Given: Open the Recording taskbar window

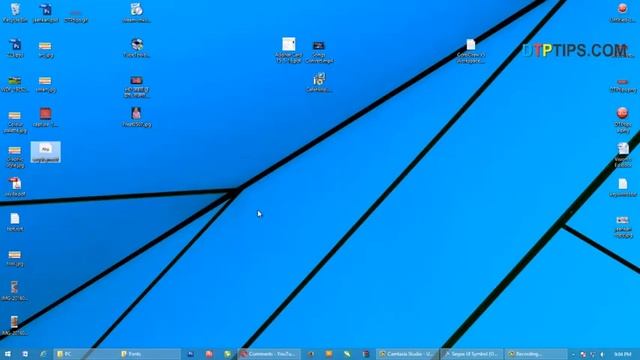Looking at the screenshot, I should coord(536,354).
